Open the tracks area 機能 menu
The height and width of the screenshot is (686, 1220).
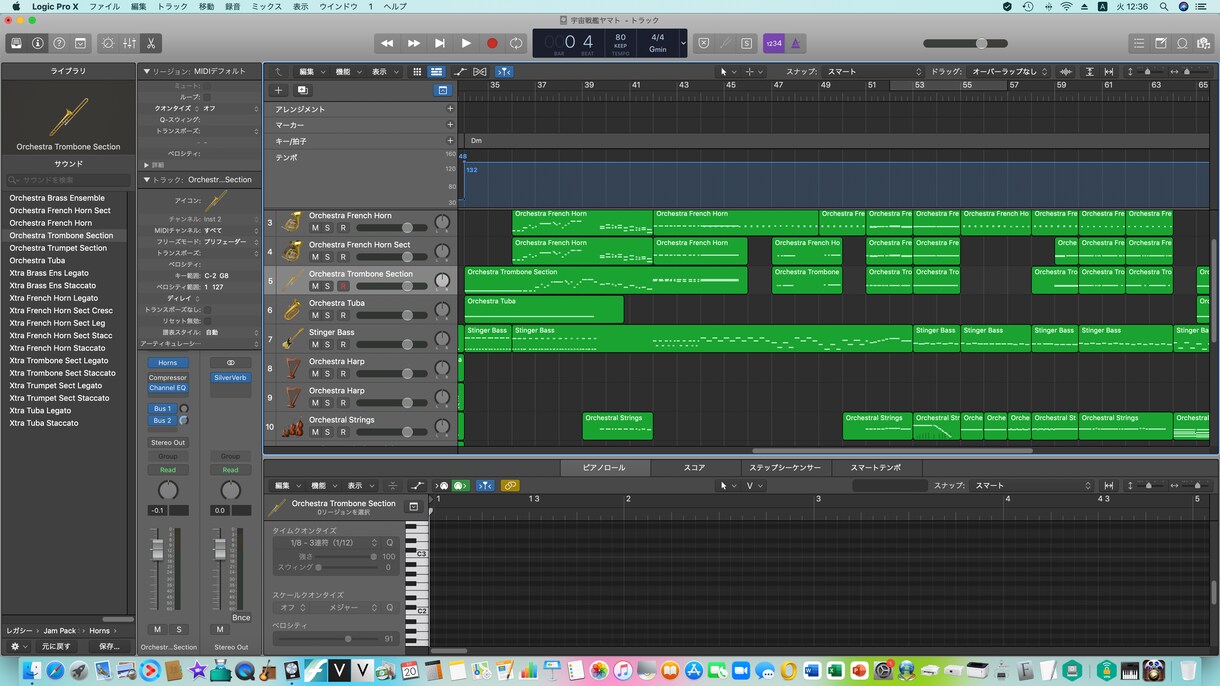tap(346, 72)
